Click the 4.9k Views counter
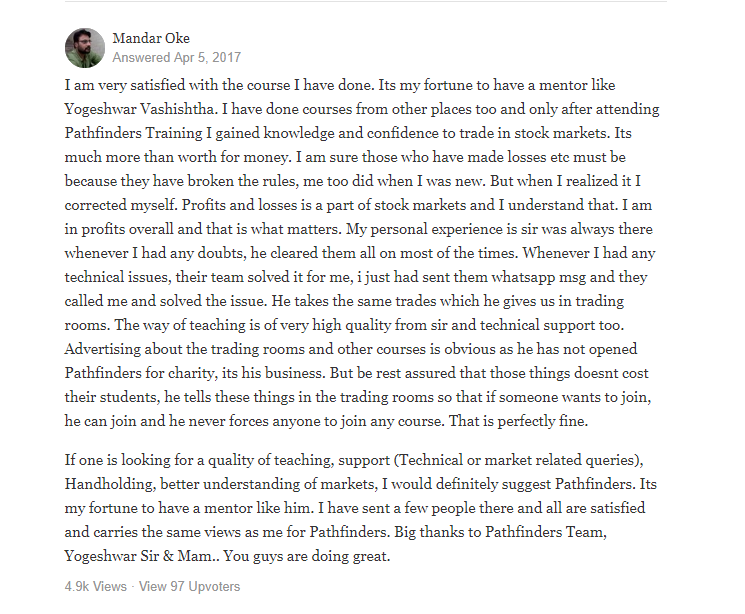745x614 pixels. pyautogui.click(x=96, y=586)
